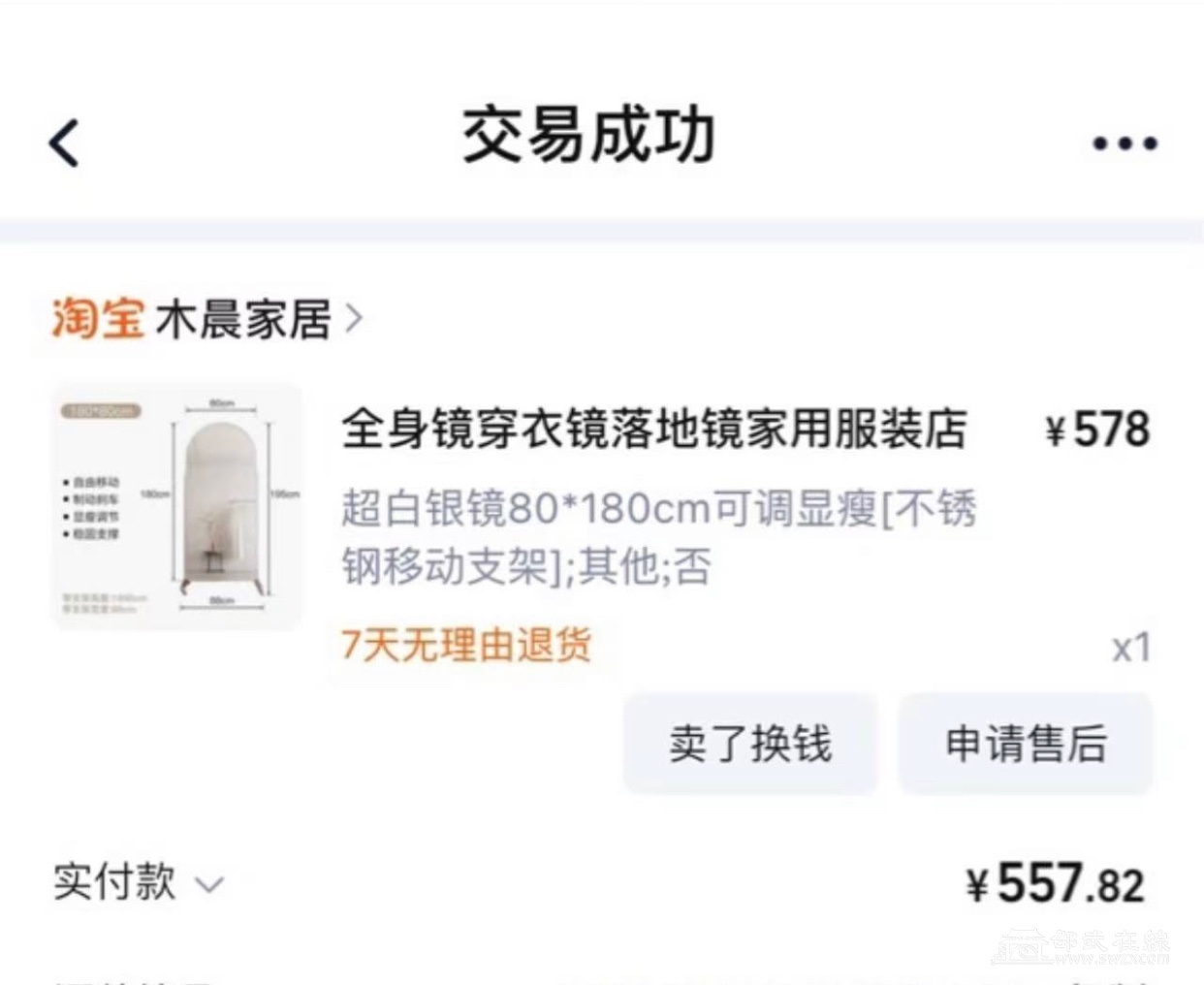The width and height of the screenshot is (1204, 985).
Task: Expand the chevron beside 木晨家居
Action: click(x=354, y=318)
